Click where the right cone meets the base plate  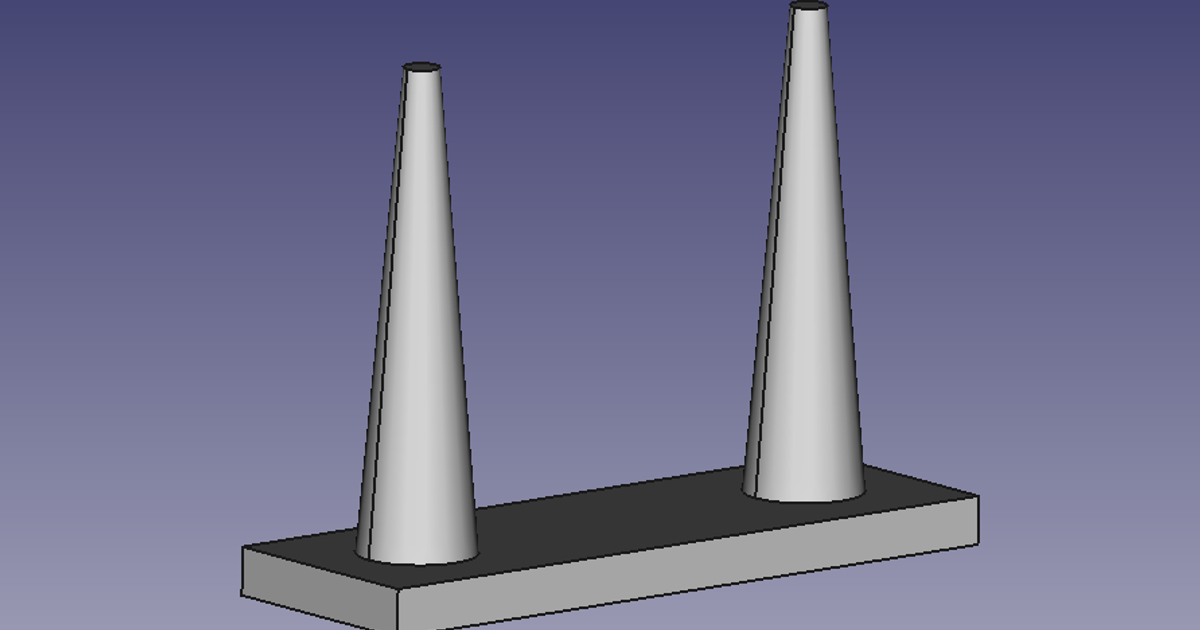coord(805,495)
